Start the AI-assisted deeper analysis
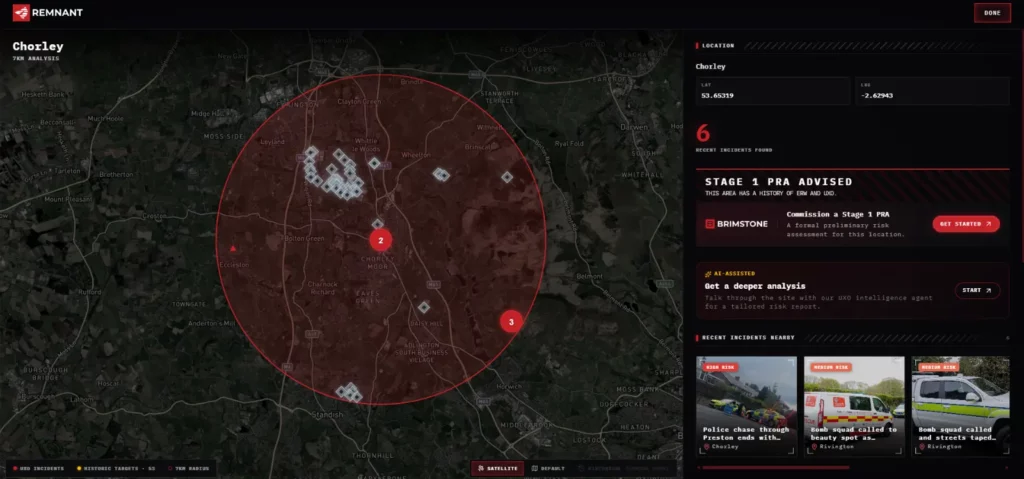Image resolution: width=1024 pixels, height=479 pixels. tap(977, 291)
